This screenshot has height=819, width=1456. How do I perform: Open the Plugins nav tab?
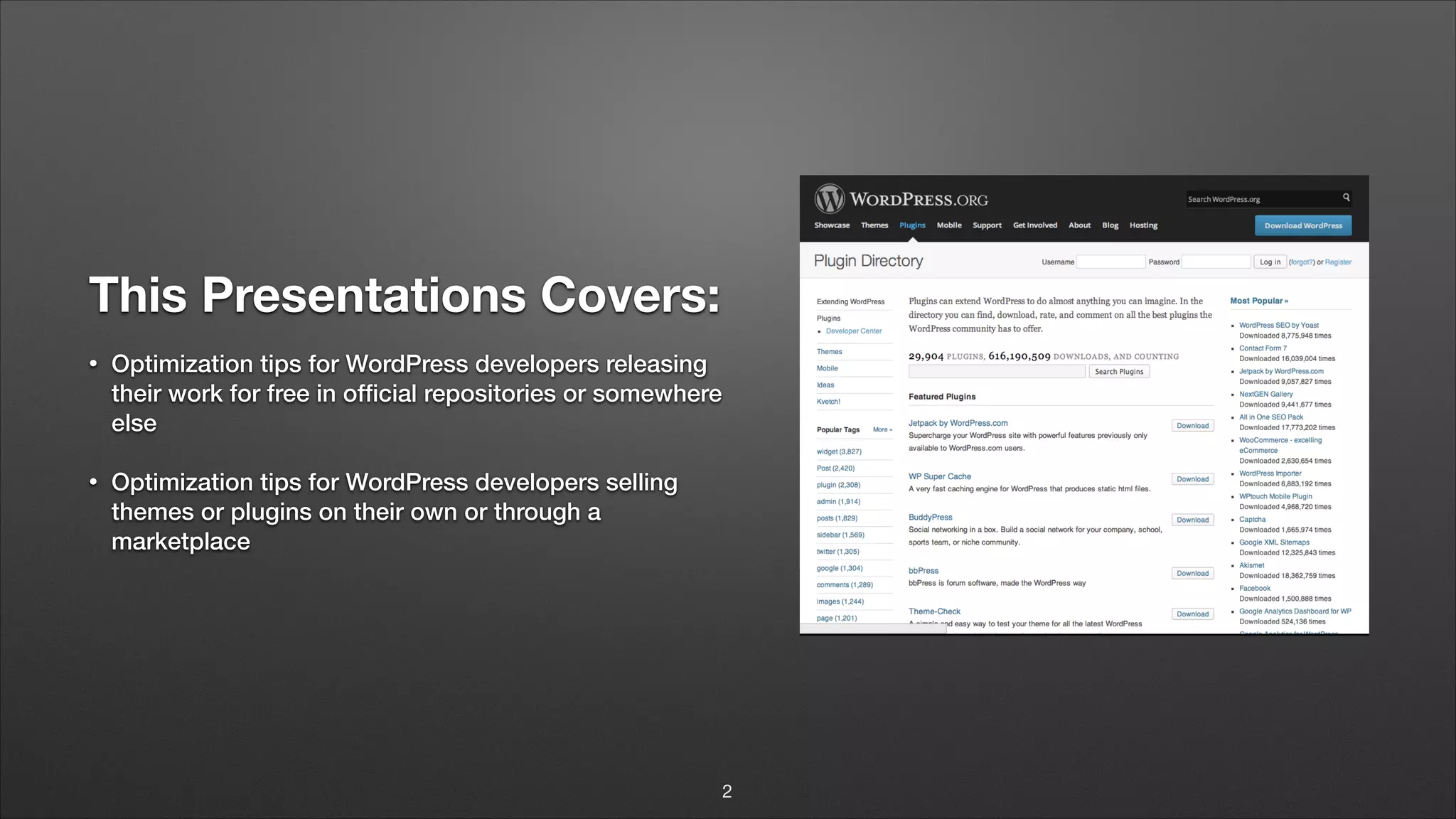click(x=912, y=225)
